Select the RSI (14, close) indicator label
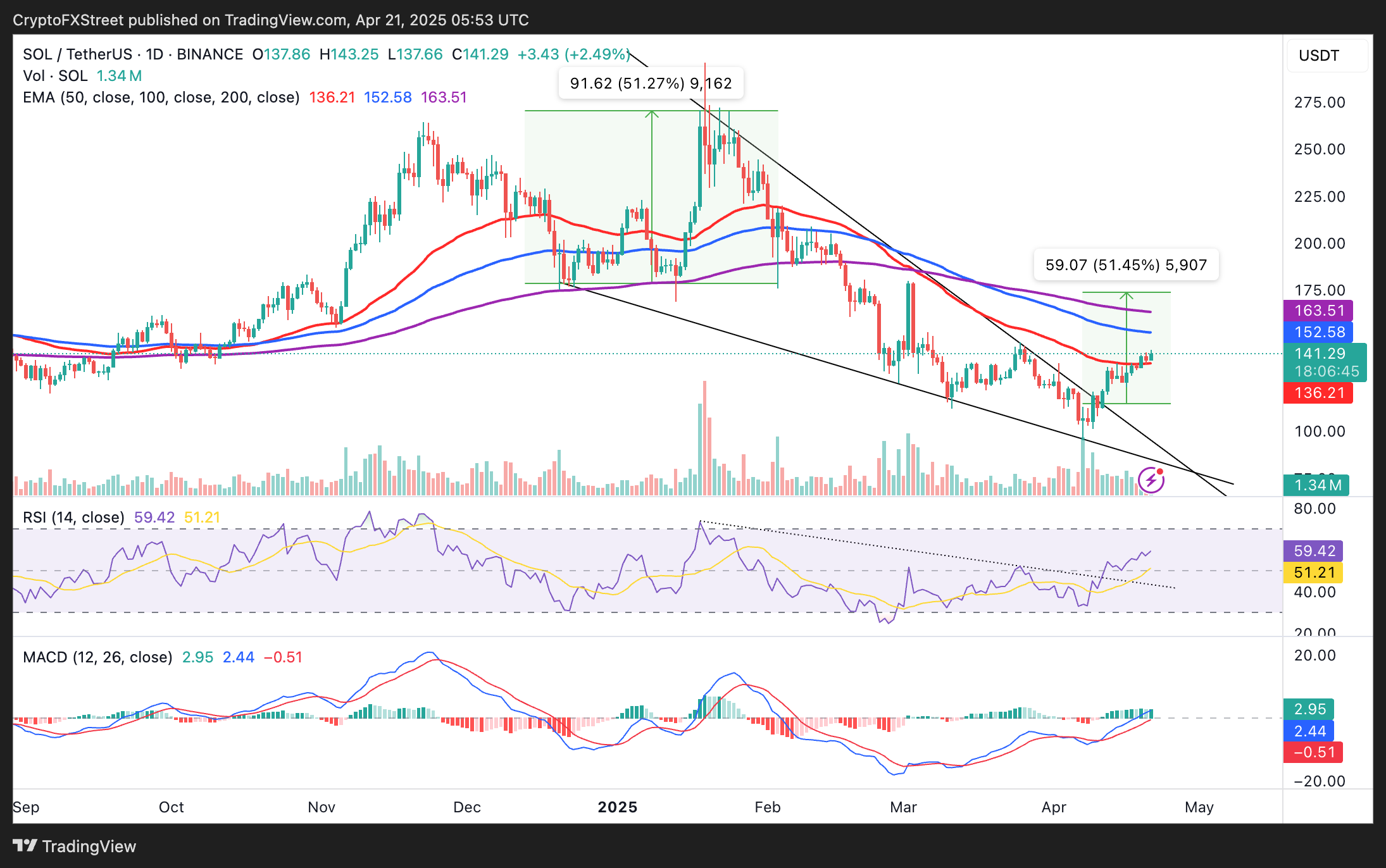Viewport: 1386px width, 868px height. coord(73,518)
